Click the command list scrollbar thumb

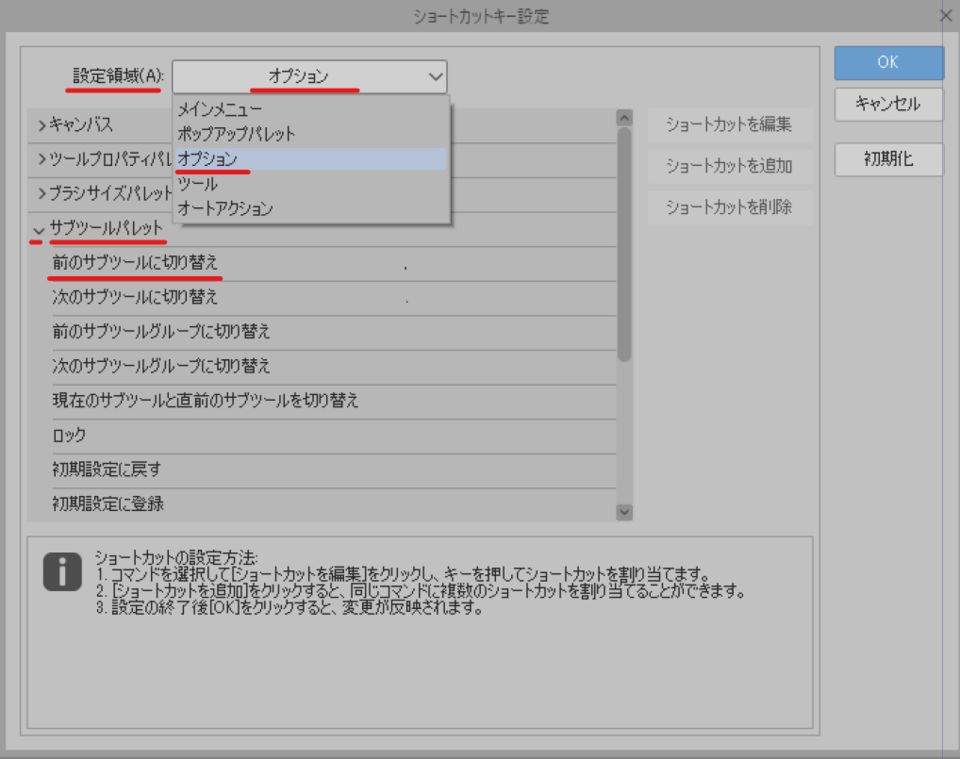tap(624, 245)
